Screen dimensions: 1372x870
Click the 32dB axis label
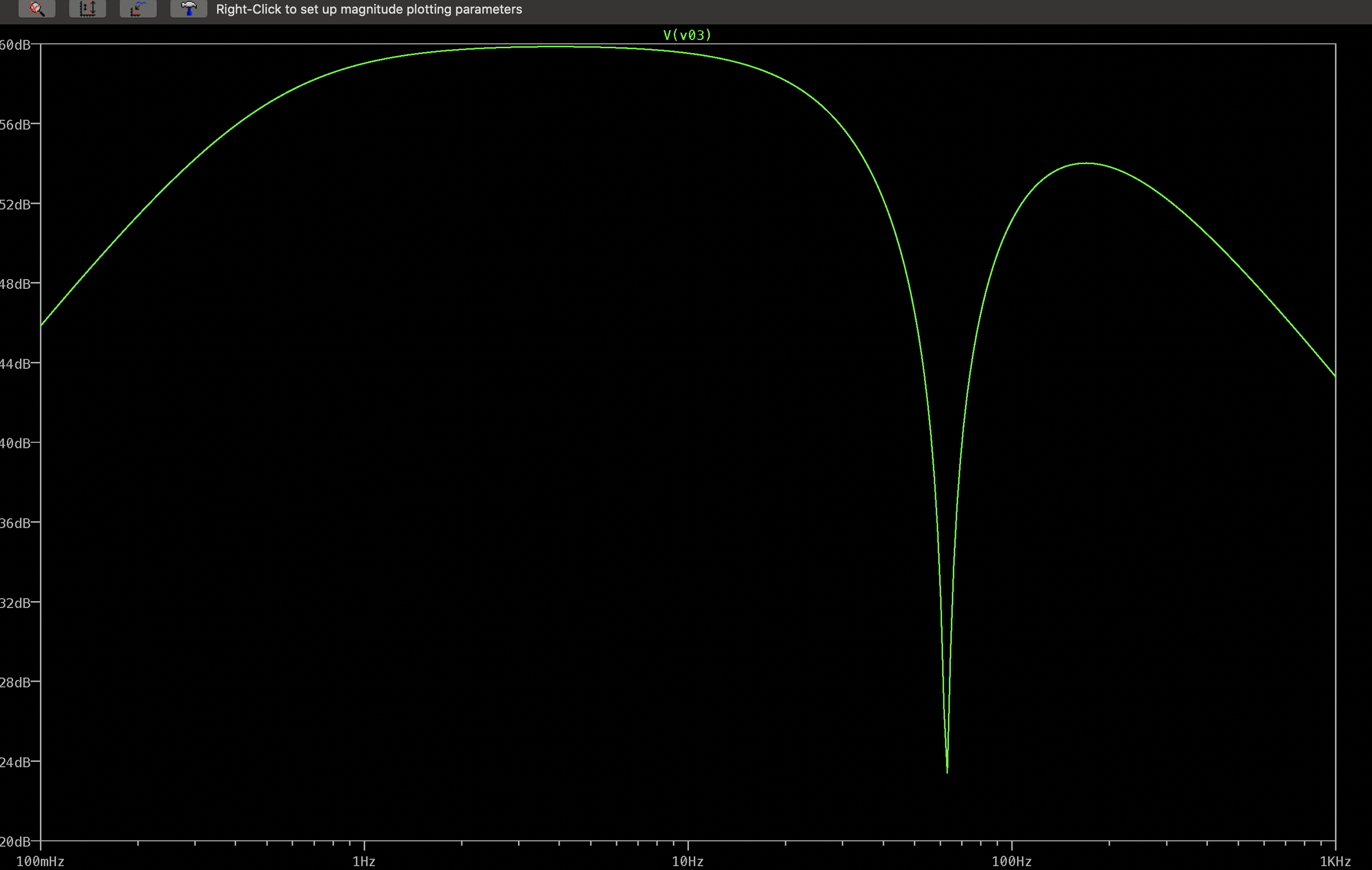15,603
